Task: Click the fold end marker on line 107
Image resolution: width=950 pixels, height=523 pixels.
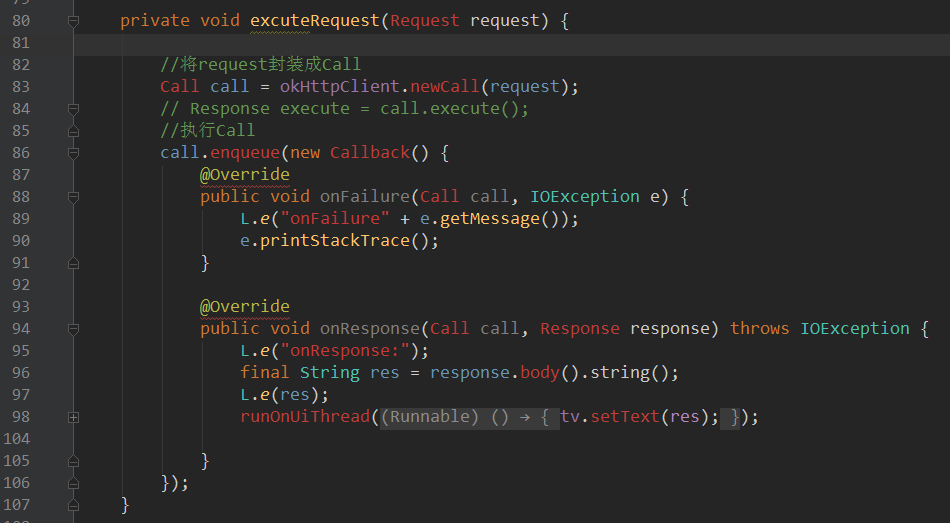Action: point(73,505)
